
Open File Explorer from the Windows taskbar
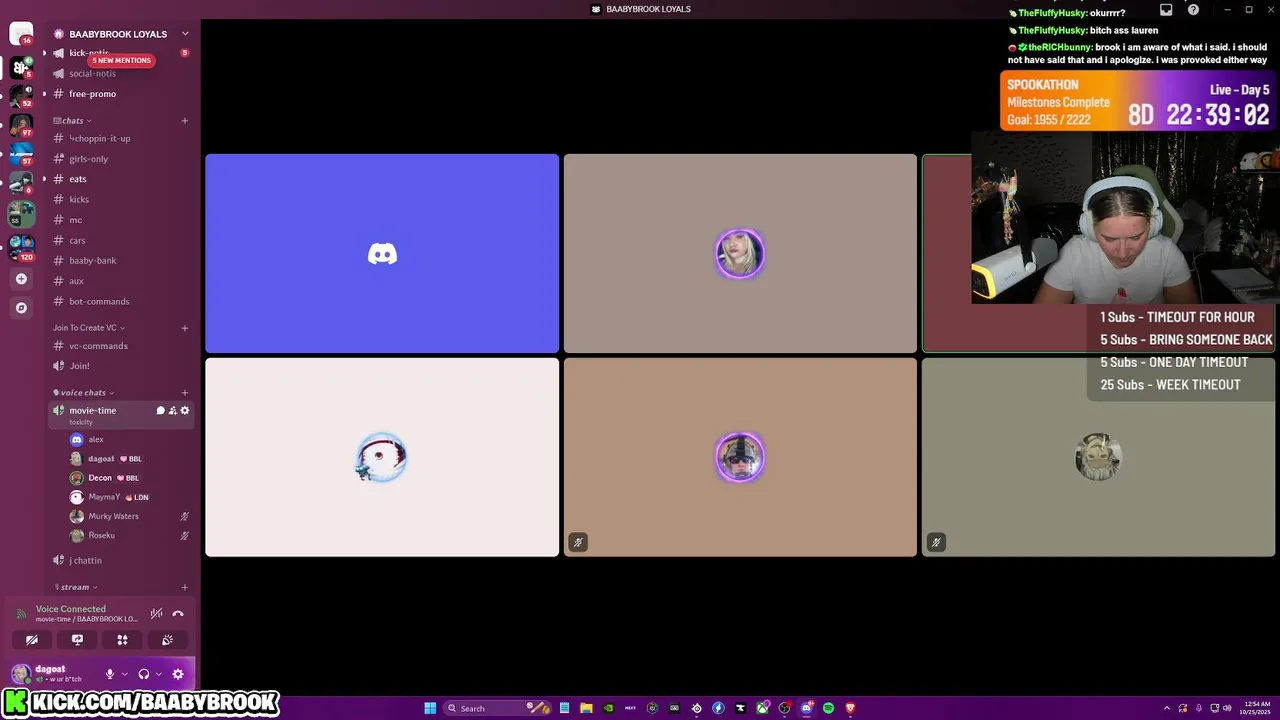(586, 708)
